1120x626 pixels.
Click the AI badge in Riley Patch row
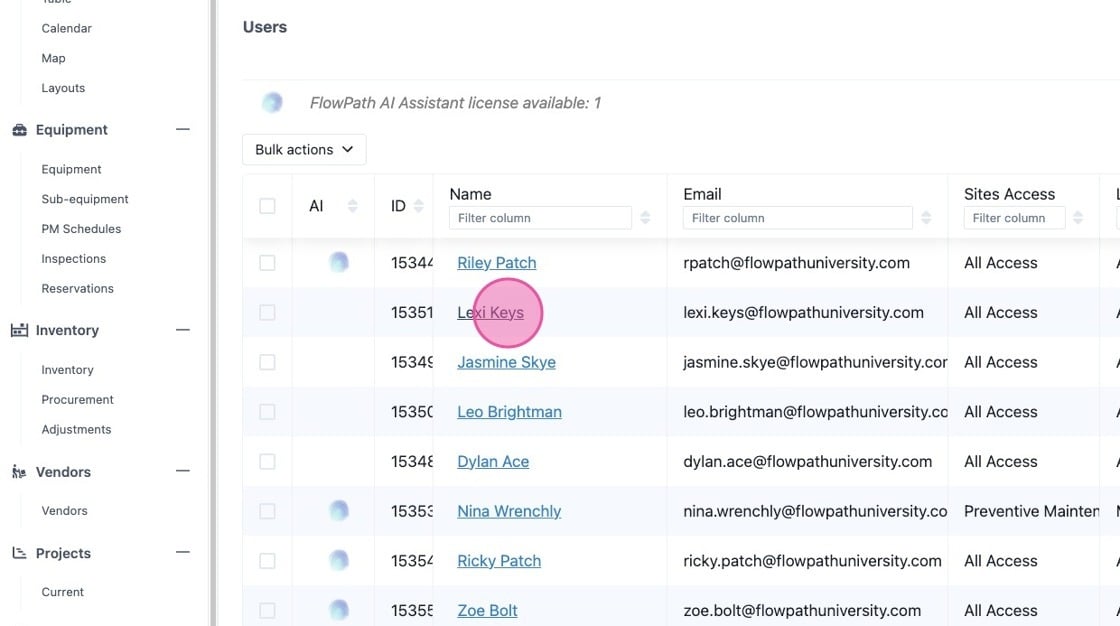(339, 262)
